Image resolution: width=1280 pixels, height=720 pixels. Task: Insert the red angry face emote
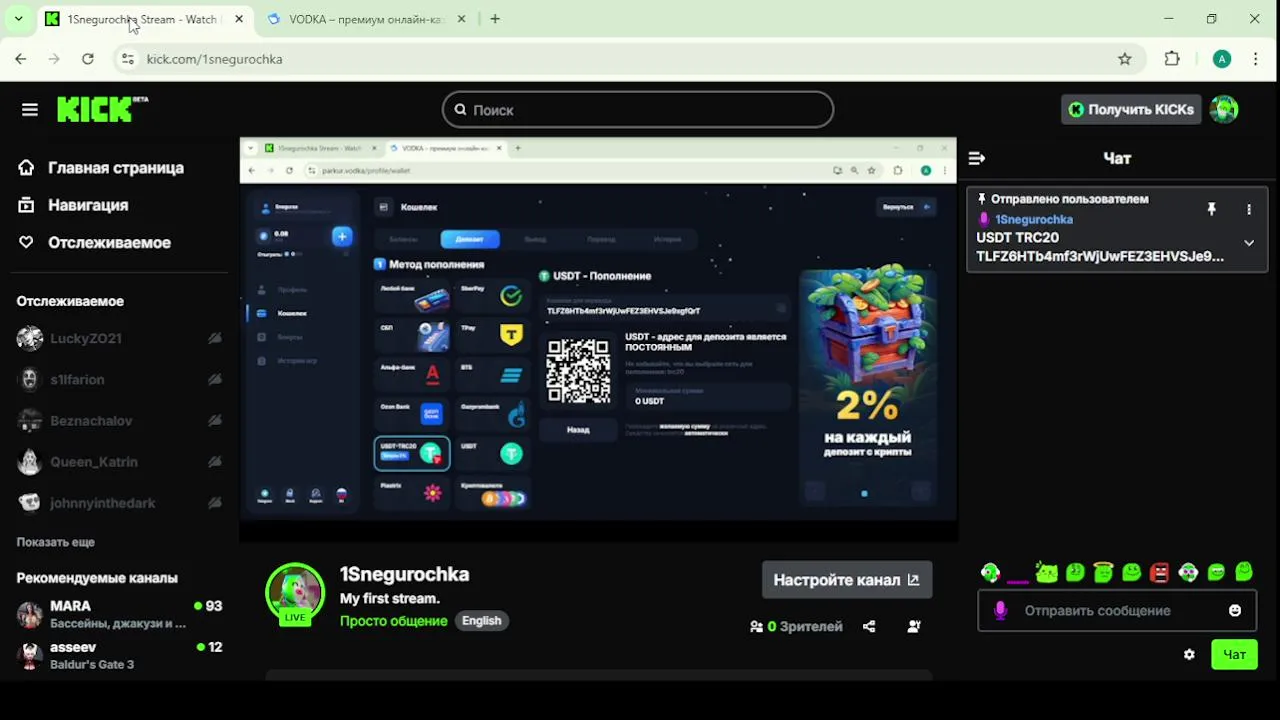[1159, 572]
